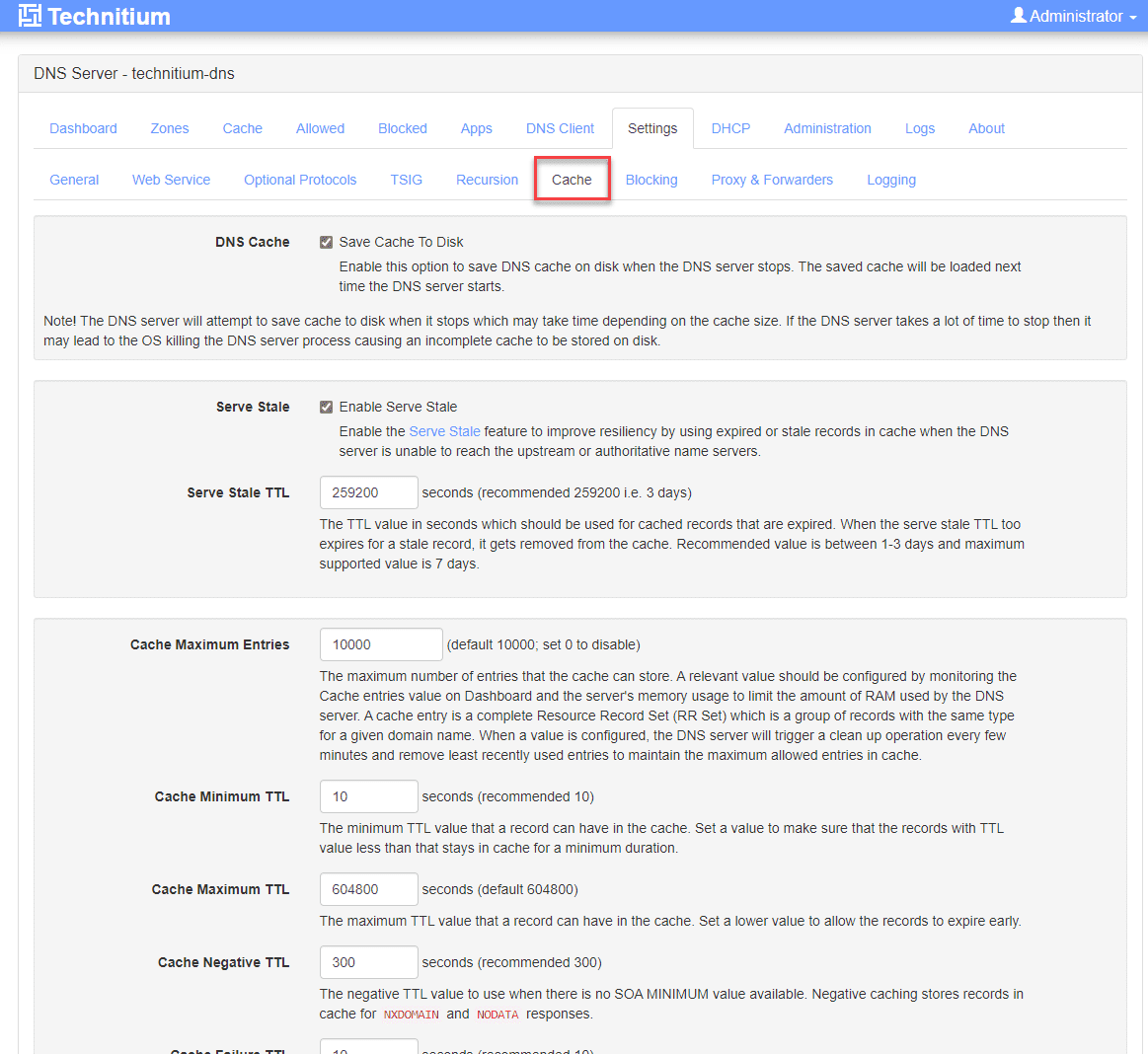Image resolution: width=1148 pixels, height=1054 pixels.
Task: Open the Administrator user menu
Action: coord(1073,16)
